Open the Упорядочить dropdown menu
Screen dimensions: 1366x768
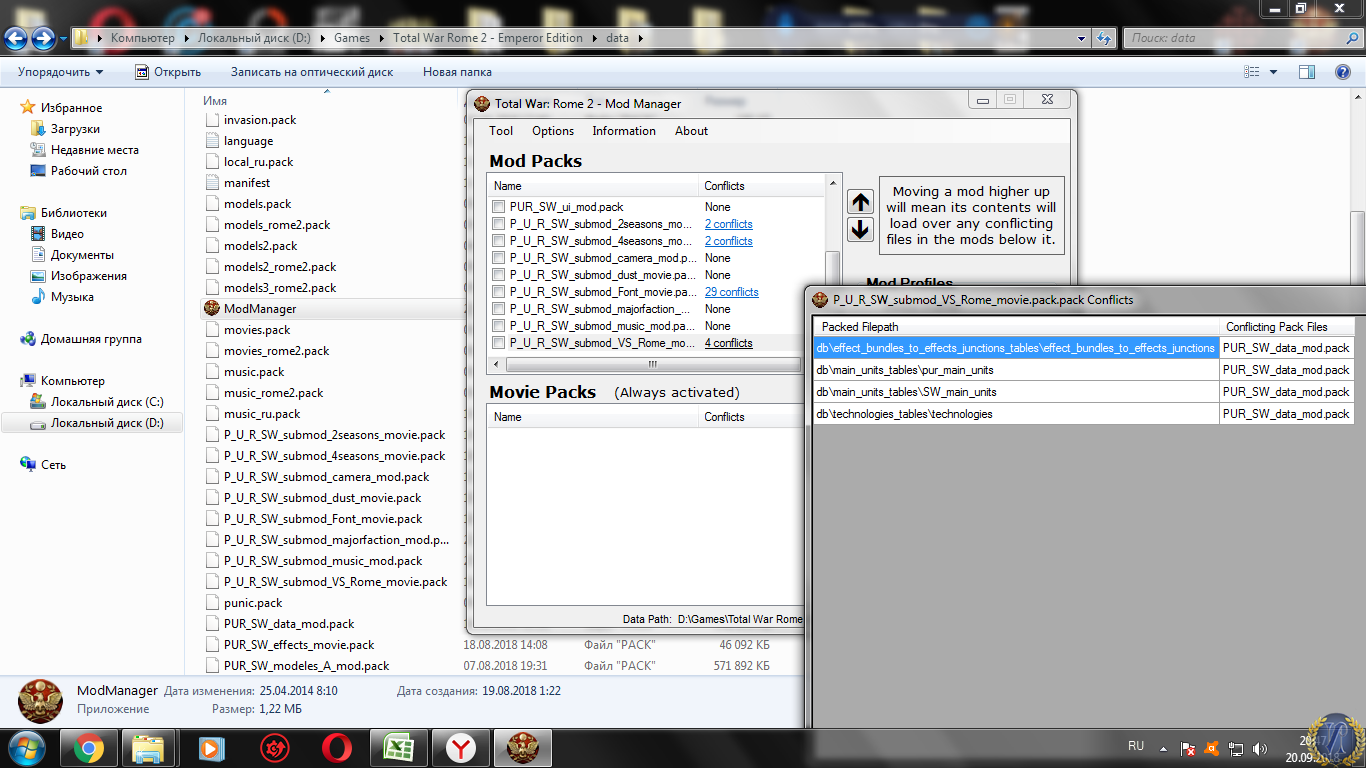click(x=60, y=72)
